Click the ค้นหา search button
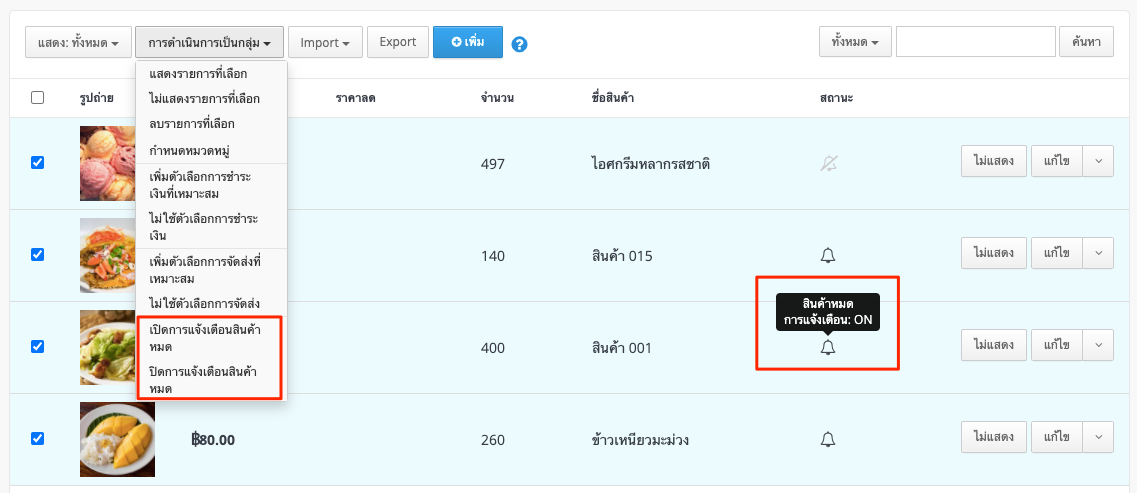The height and width of the screenshot is (493, 1137). (x=1086, y=42)
